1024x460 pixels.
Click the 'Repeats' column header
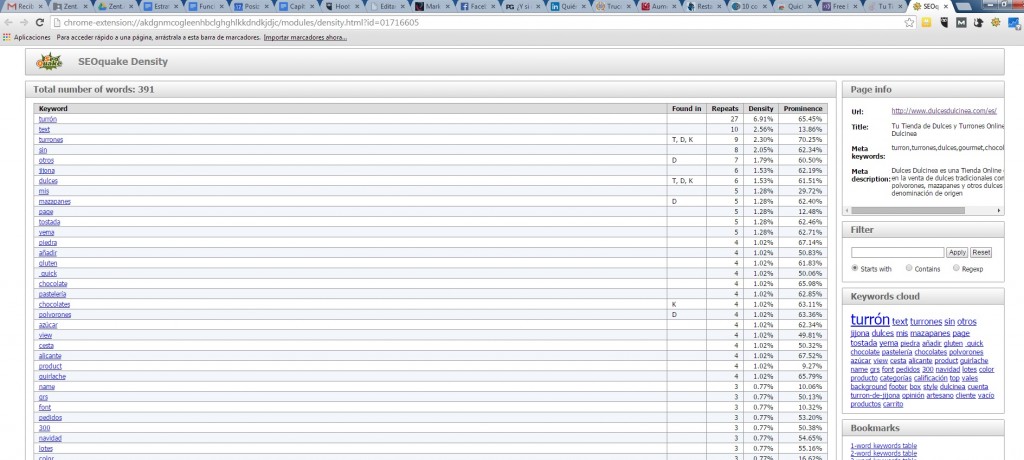(x=725, y=108)
